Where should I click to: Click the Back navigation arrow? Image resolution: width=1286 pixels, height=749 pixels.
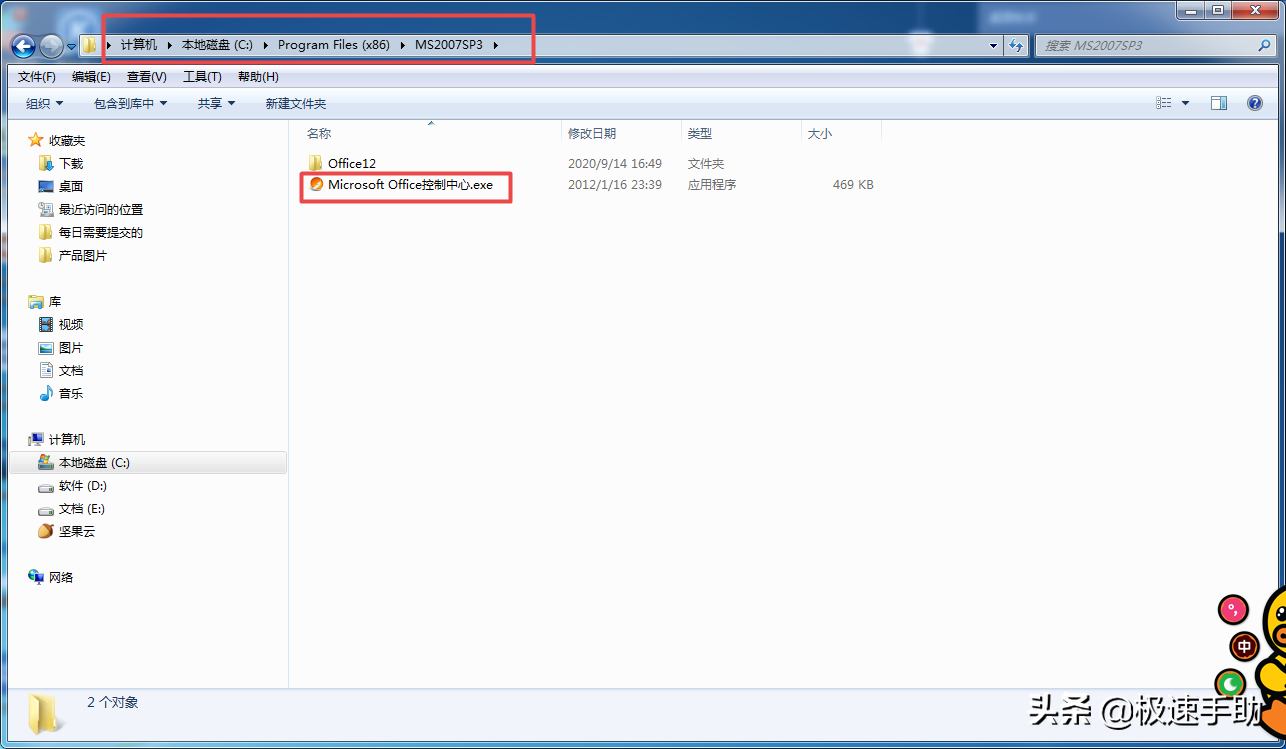[x=23, y=45]
